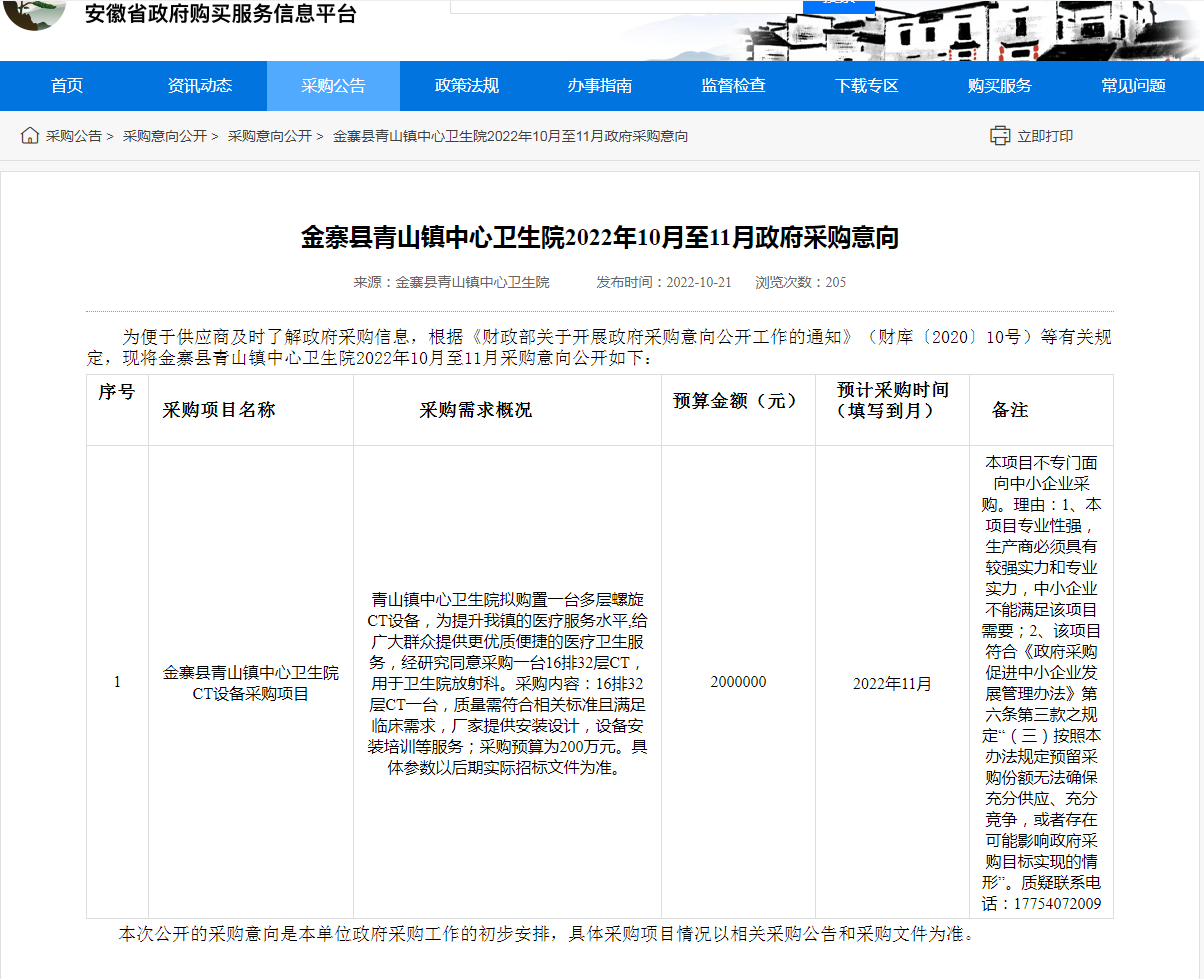
Task: Select the 采购公告 tab
Action: [x=333, y=86]
